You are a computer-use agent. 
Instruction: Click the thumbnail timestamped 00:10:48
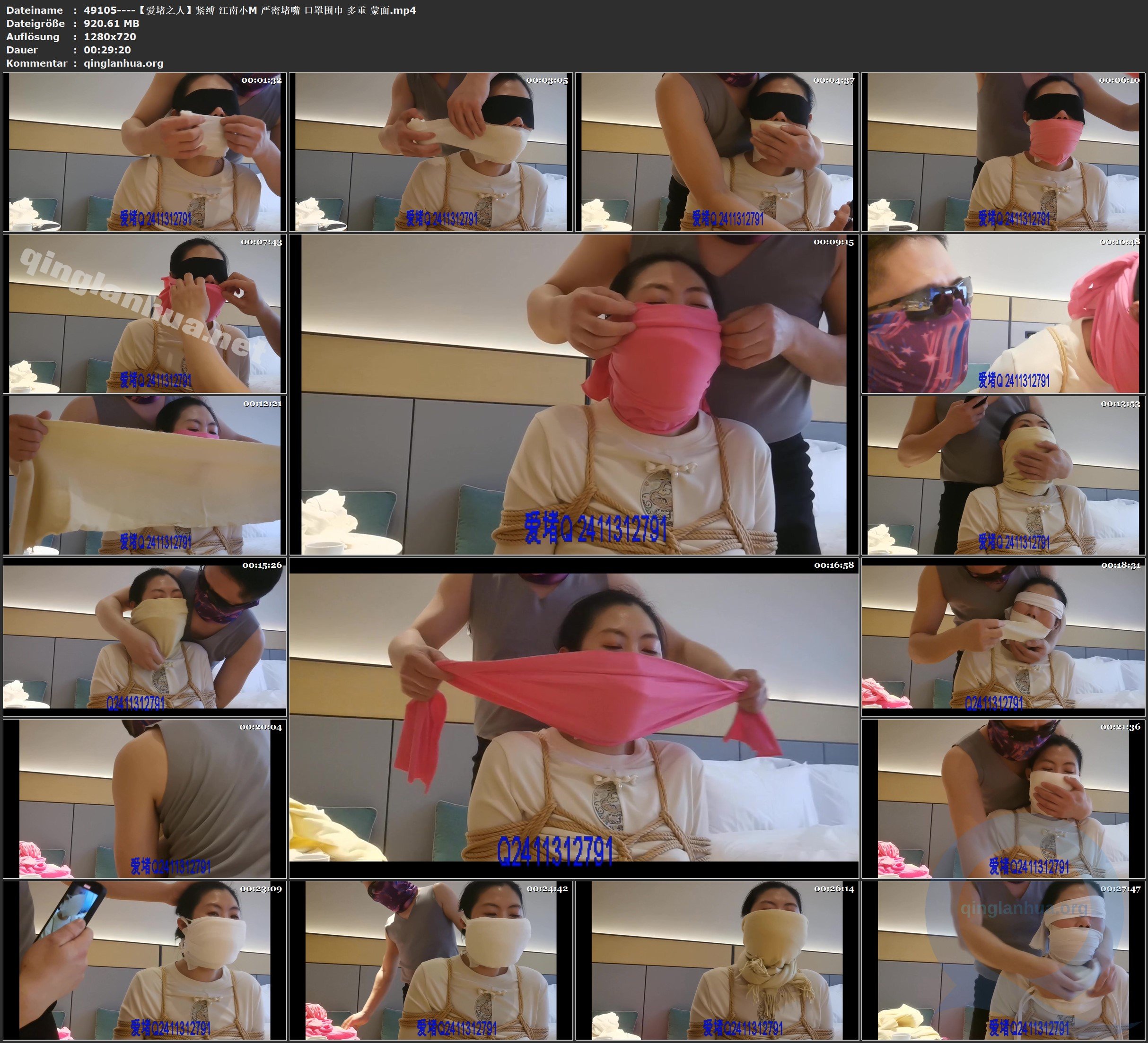click(1003, 313)
